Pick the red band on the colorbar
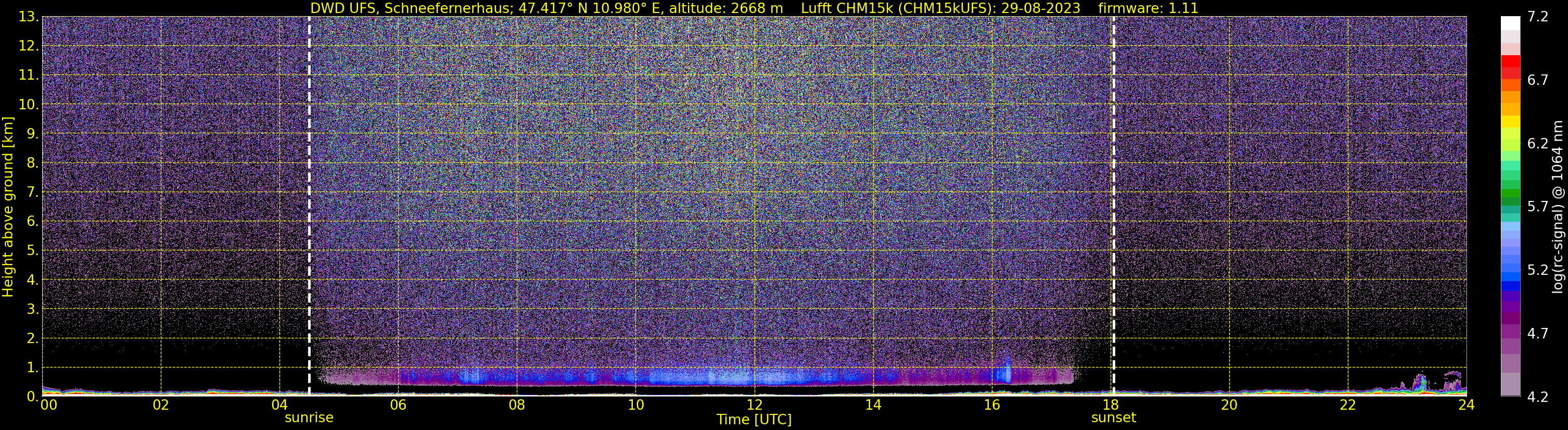Screen dimensions: 1568x430 tap(1510, 61)
